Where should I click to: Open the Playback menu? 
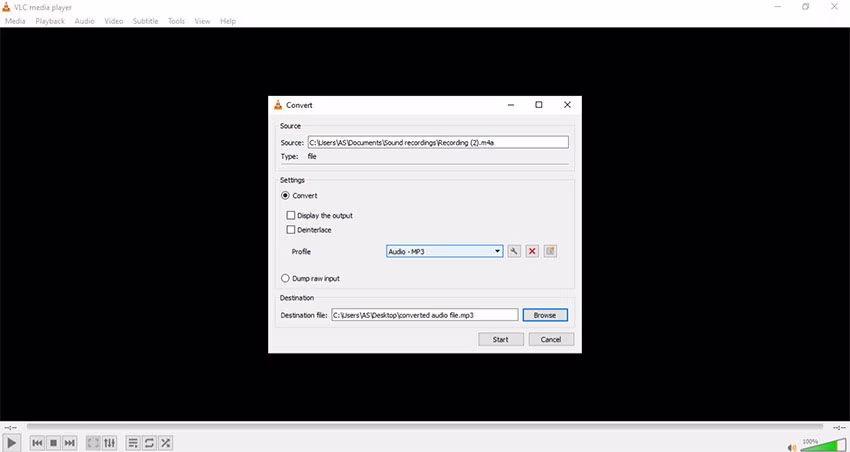50,21
